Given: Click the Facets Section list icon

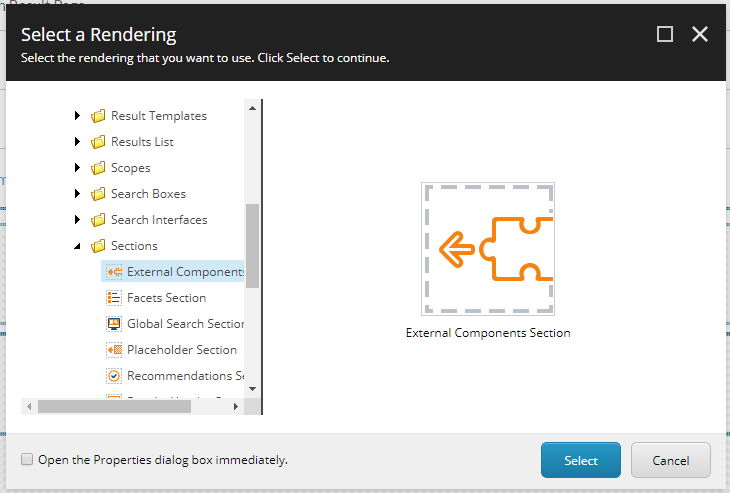Looking at the screenshot, I should click(114, 297).
